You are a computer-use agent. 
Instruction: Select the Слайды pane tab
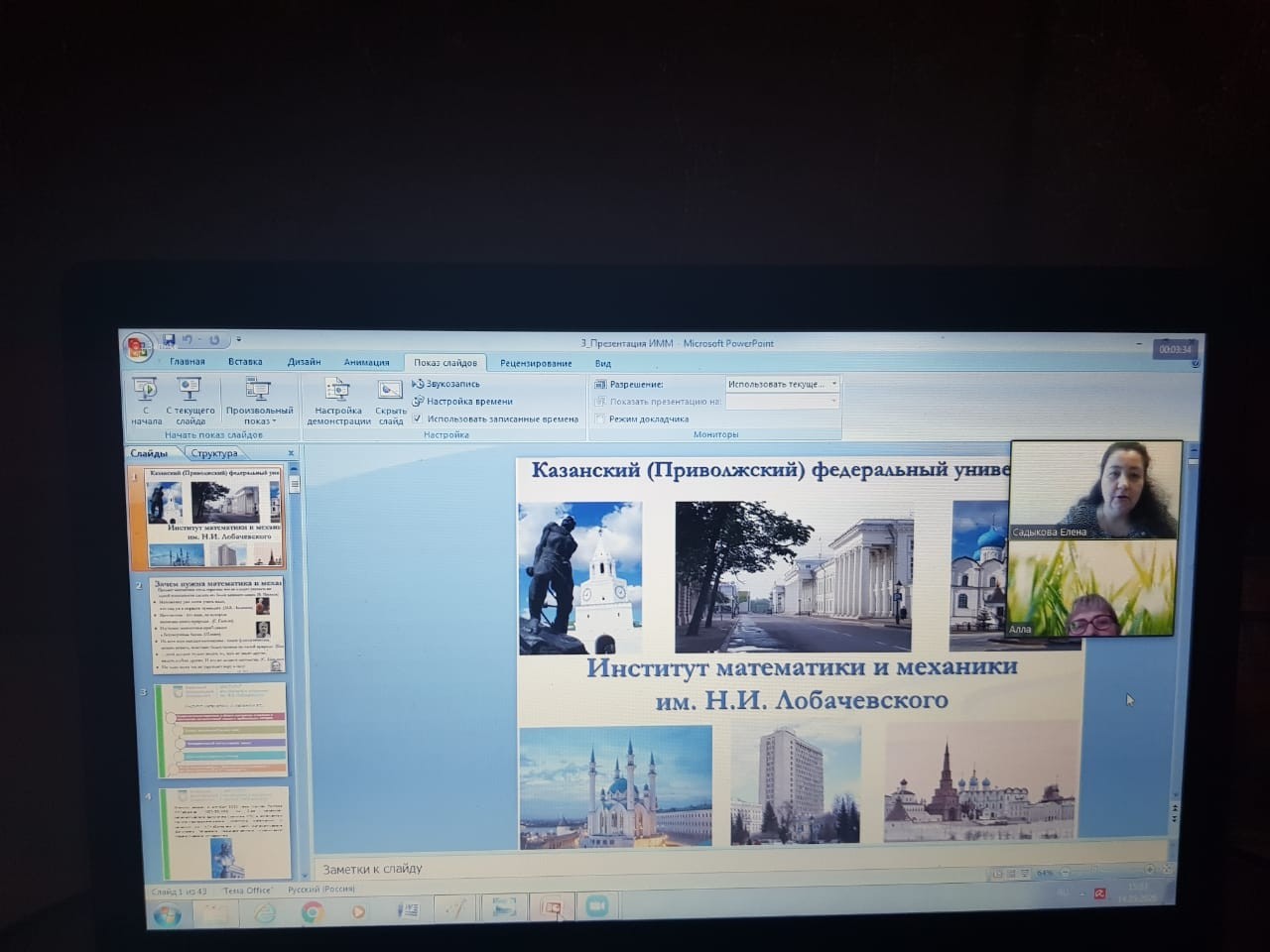(x=150, y=453)
